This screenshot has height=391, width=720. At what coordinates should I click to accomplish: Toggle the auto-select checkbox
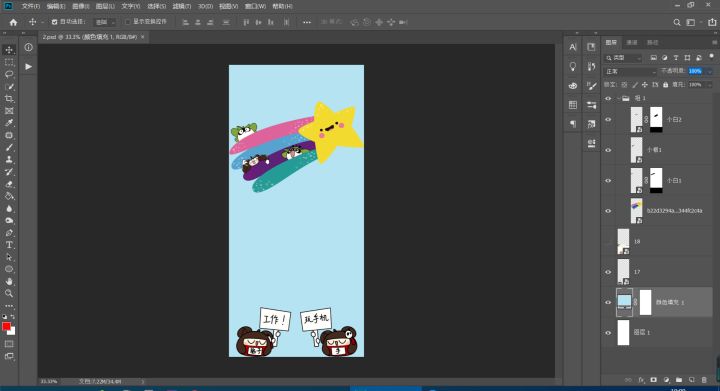pyautogui.click(x=54, y=22)
